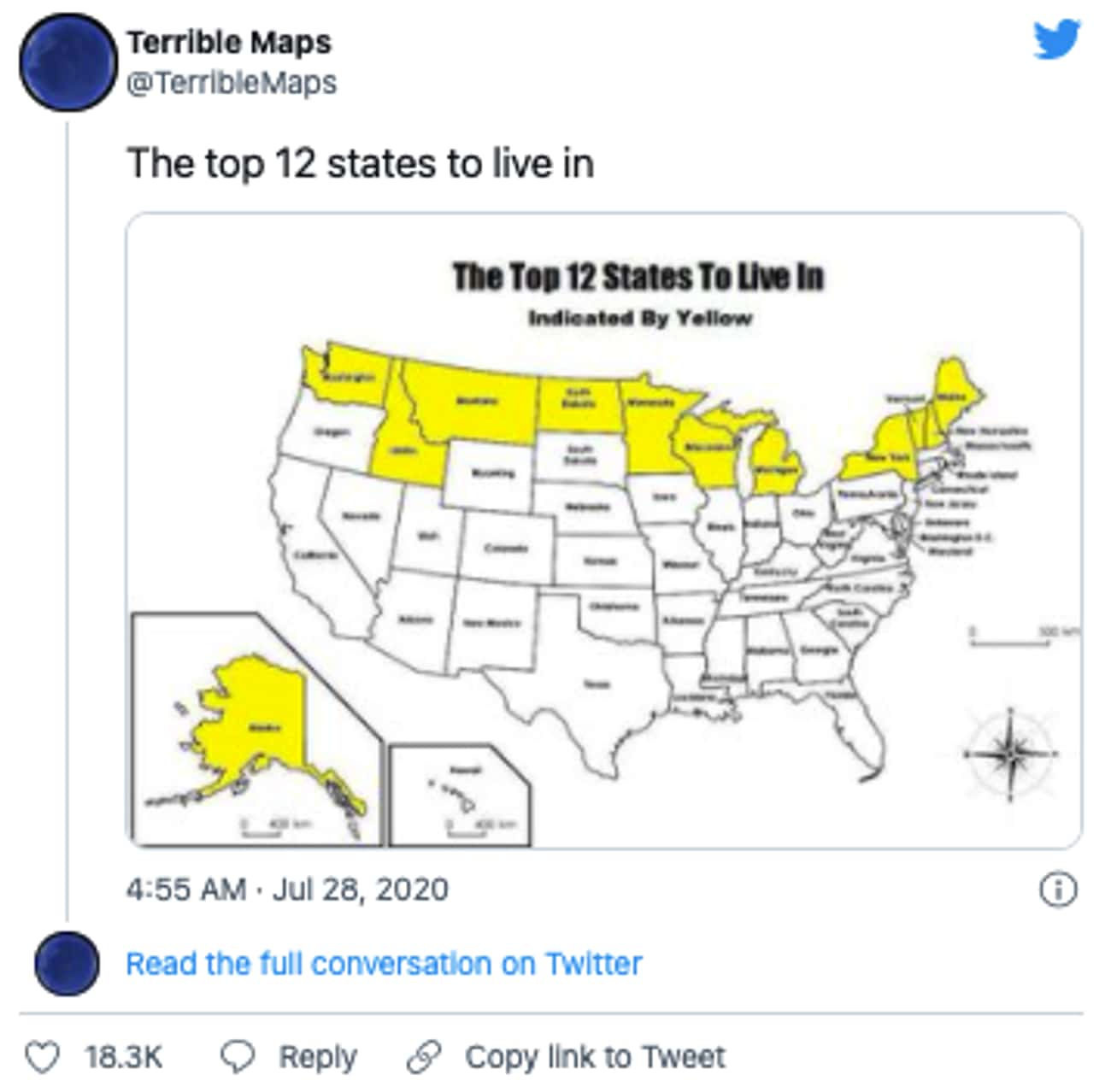
Task: Copy link to Tweet
Action: (596, 1057)
